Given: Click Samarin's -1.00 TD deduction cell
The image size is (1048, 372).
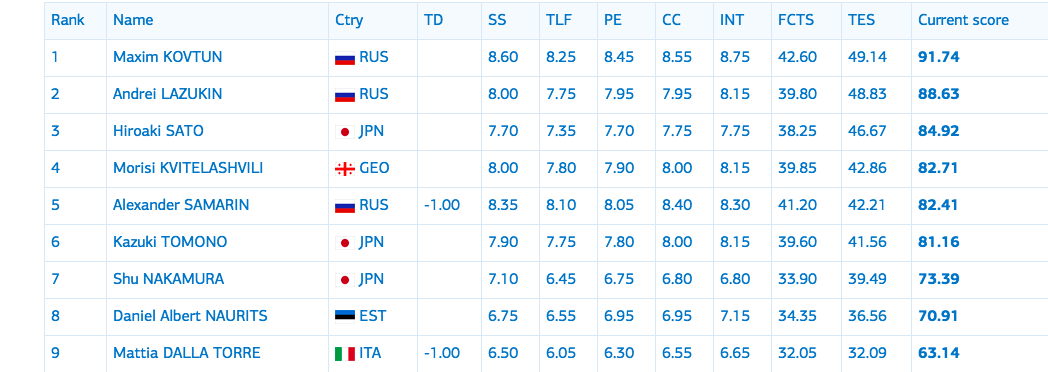Looking at the screenshot, I should [442, 204].
